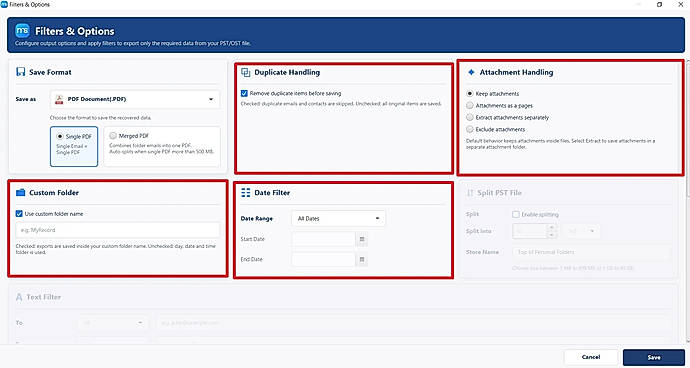Click the Filters & Options header title
Viewport: 690px width, 368px height.
tap(75, 31)
